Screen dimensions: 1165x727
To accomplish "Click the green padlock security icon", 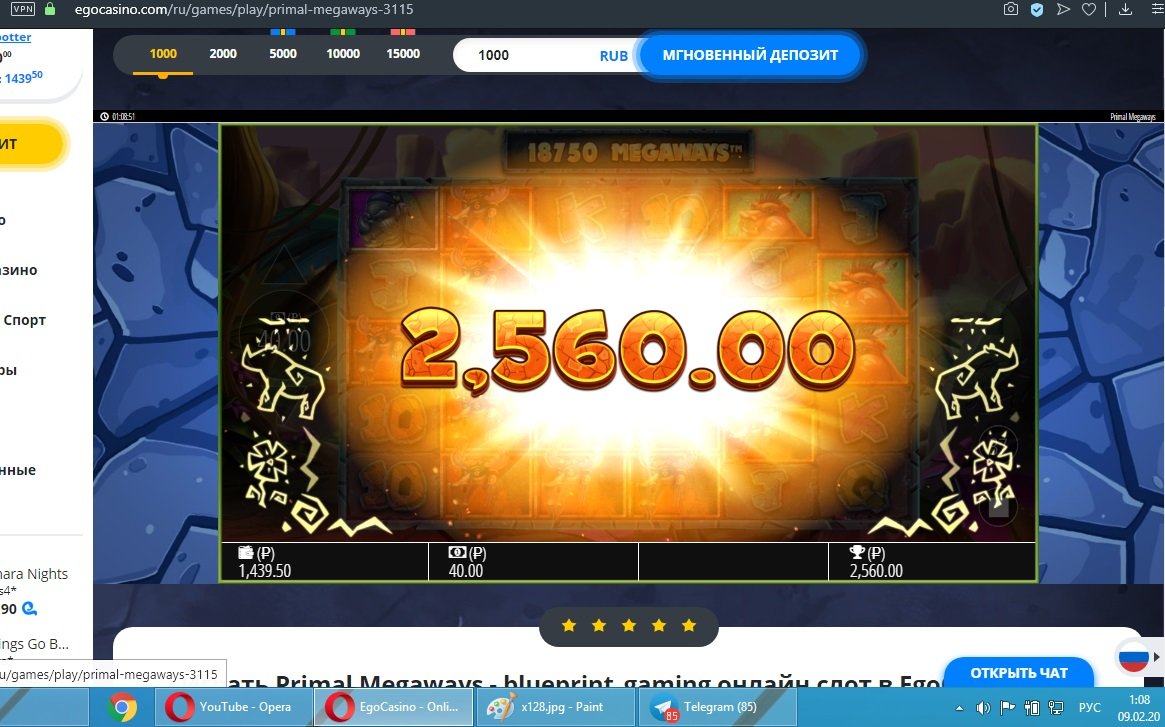I will 51,9.
